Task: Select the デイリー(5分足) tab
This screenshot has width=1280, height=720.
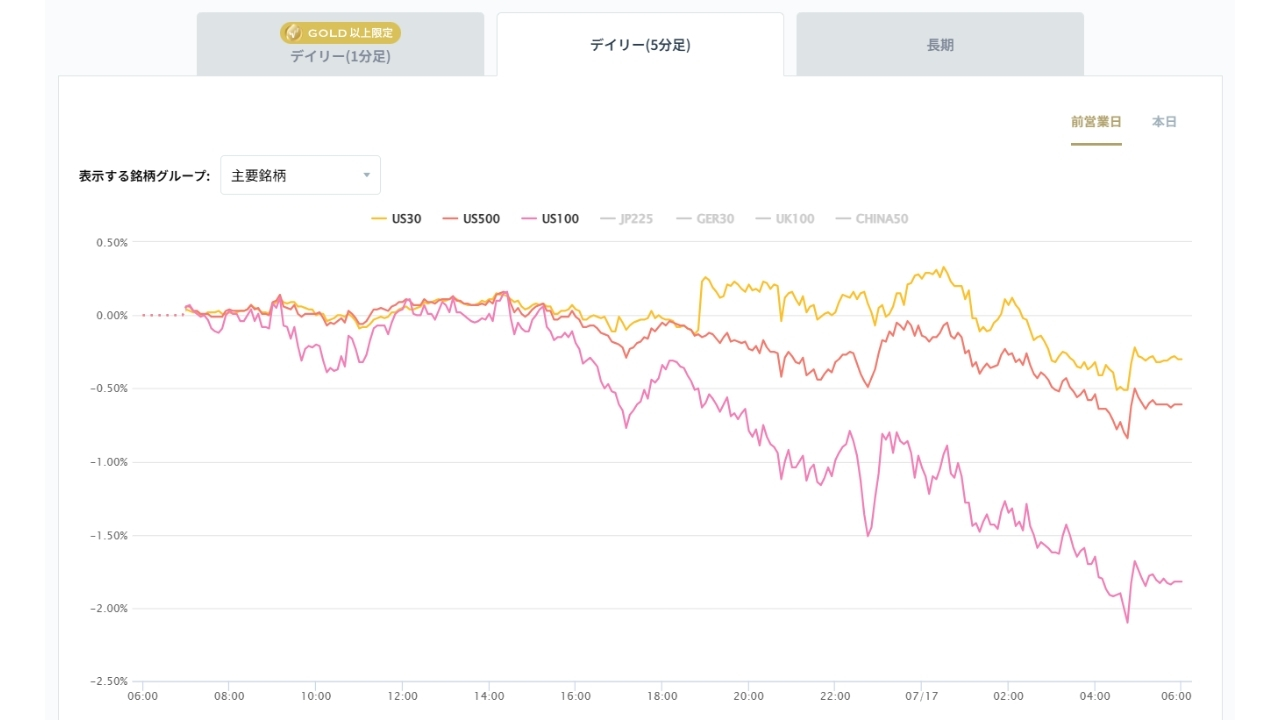Action: click(640, 44)
